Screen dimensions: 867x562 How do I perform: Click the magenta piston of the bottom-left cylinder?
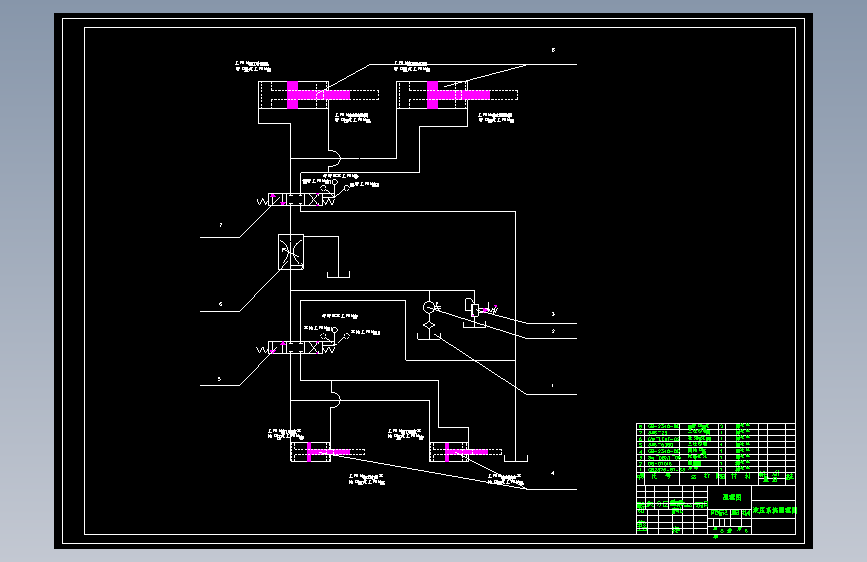[x=309, y=452]
